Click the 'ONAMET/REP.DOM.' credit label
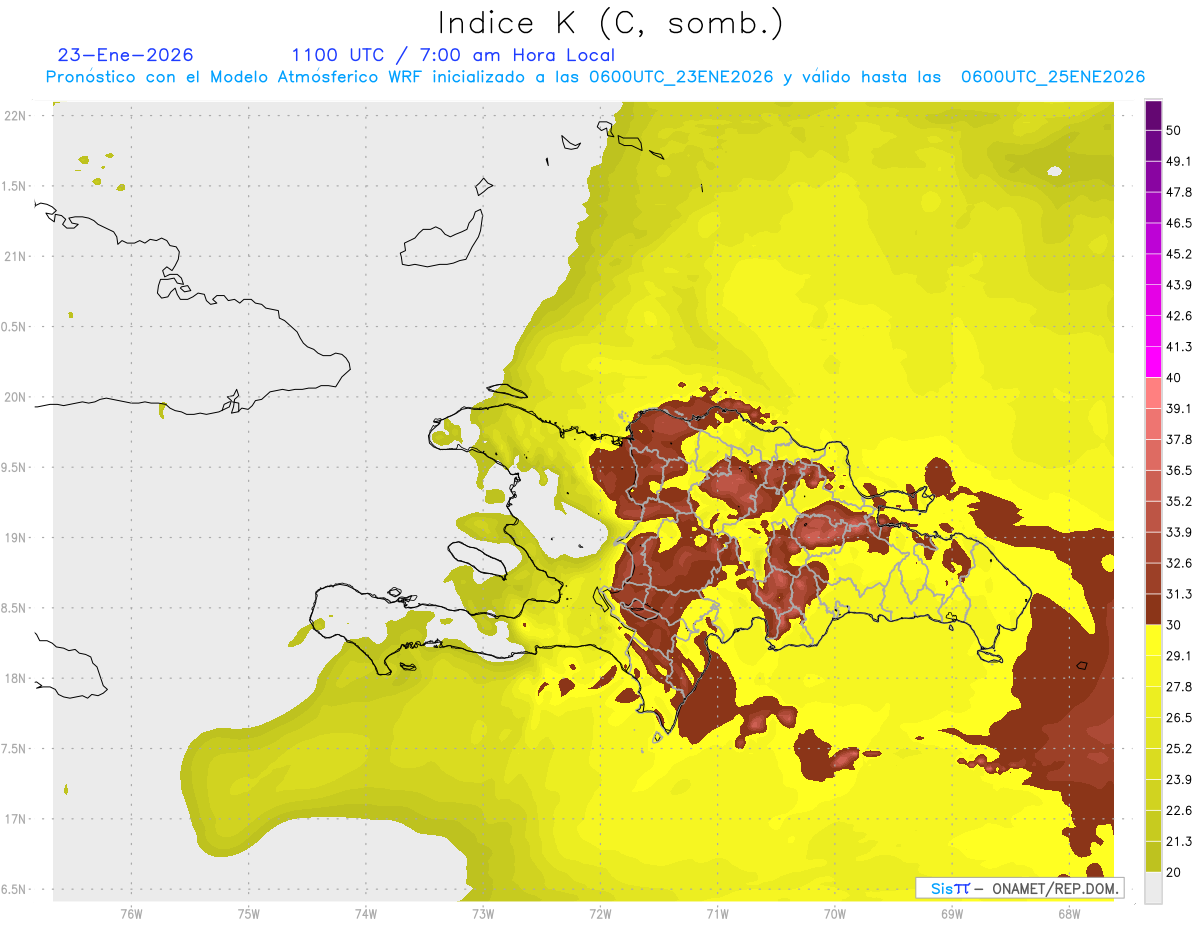This screenshot has width=1200, height=927. (x=1054, y=888)
